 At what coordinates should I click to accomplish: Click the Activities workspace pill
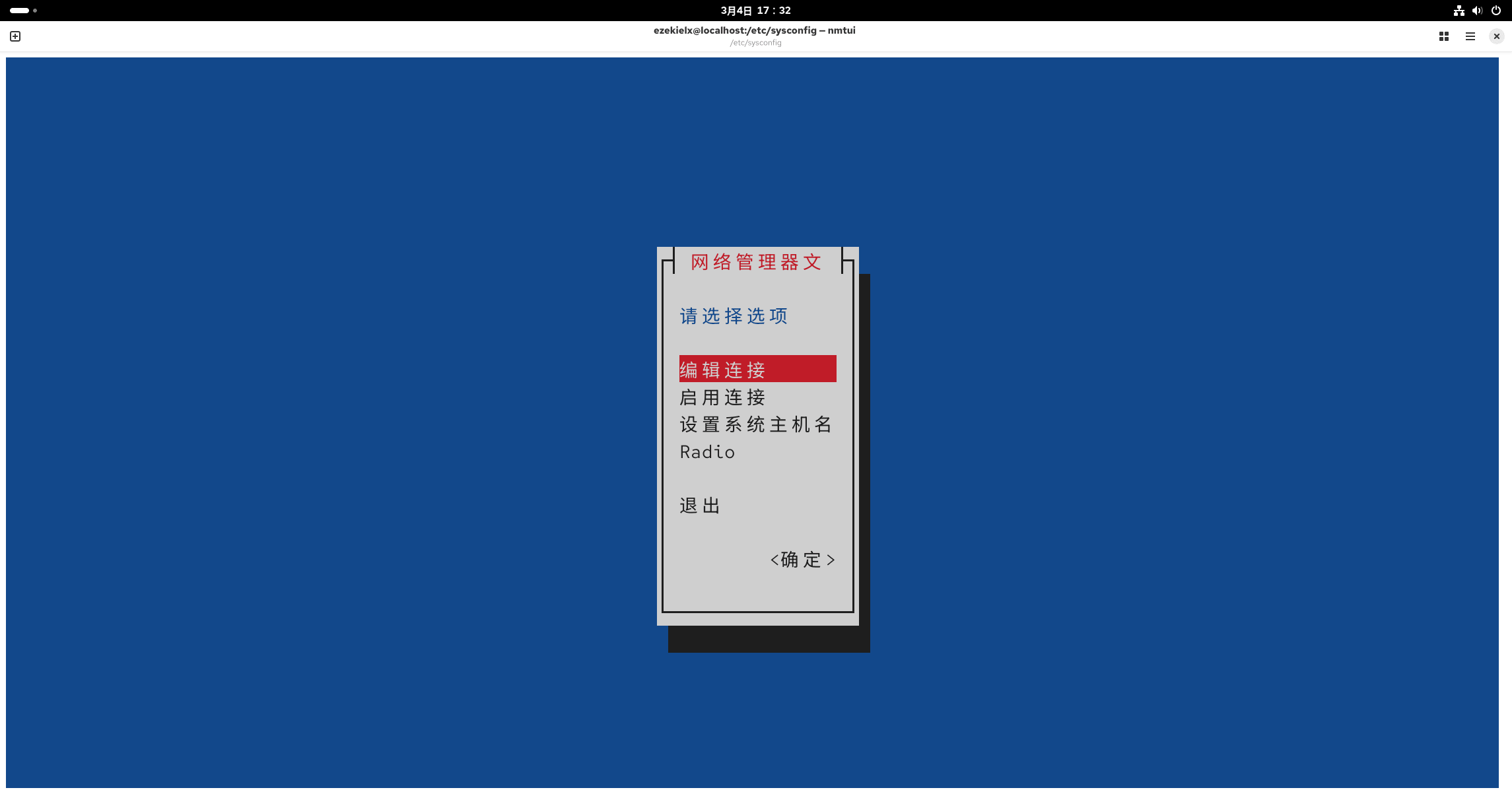pyautogui.click(x=19, y=11)
